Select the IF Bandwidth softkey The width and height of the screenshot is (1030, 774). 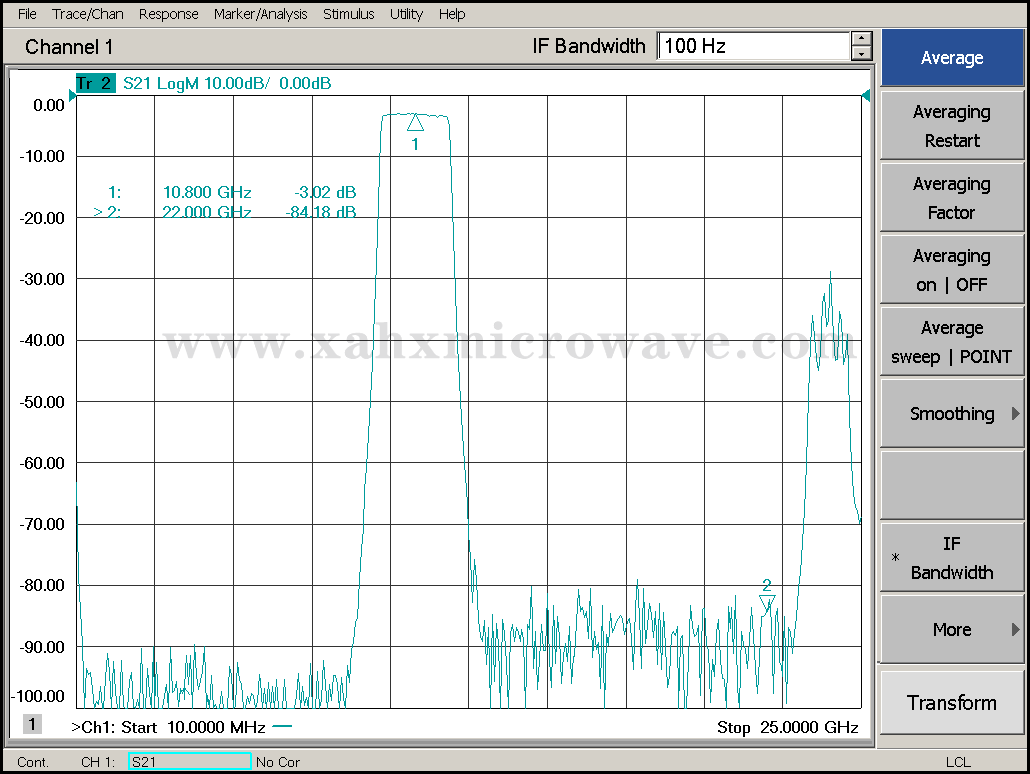point(952,558)
